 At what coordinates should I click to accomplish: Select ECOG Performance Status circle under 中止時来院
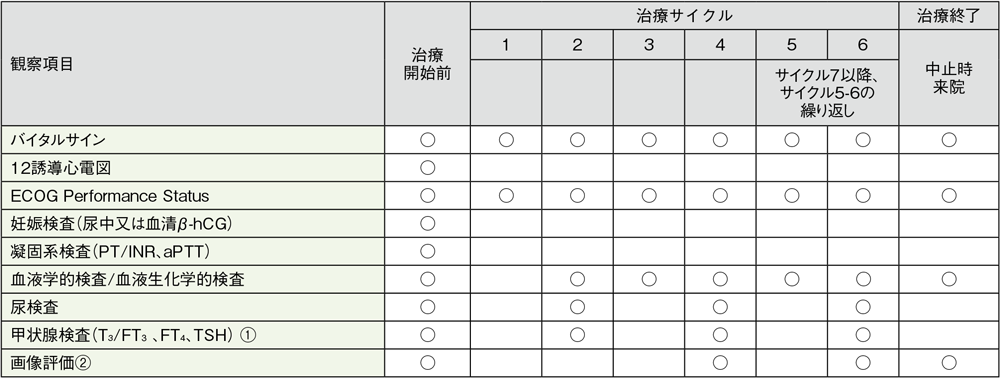(x=949, y=195)
